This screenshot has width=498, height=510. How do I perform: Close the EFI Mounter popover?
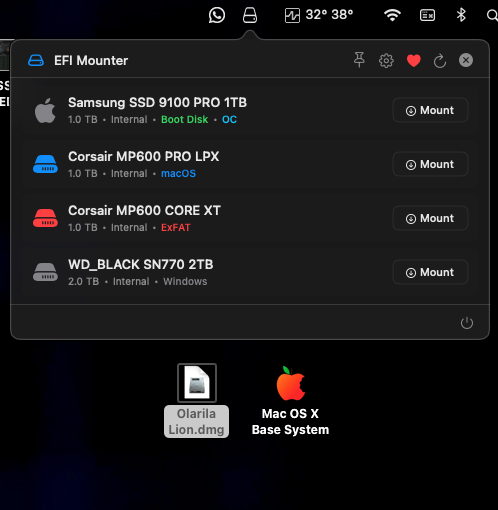[466, 60]
